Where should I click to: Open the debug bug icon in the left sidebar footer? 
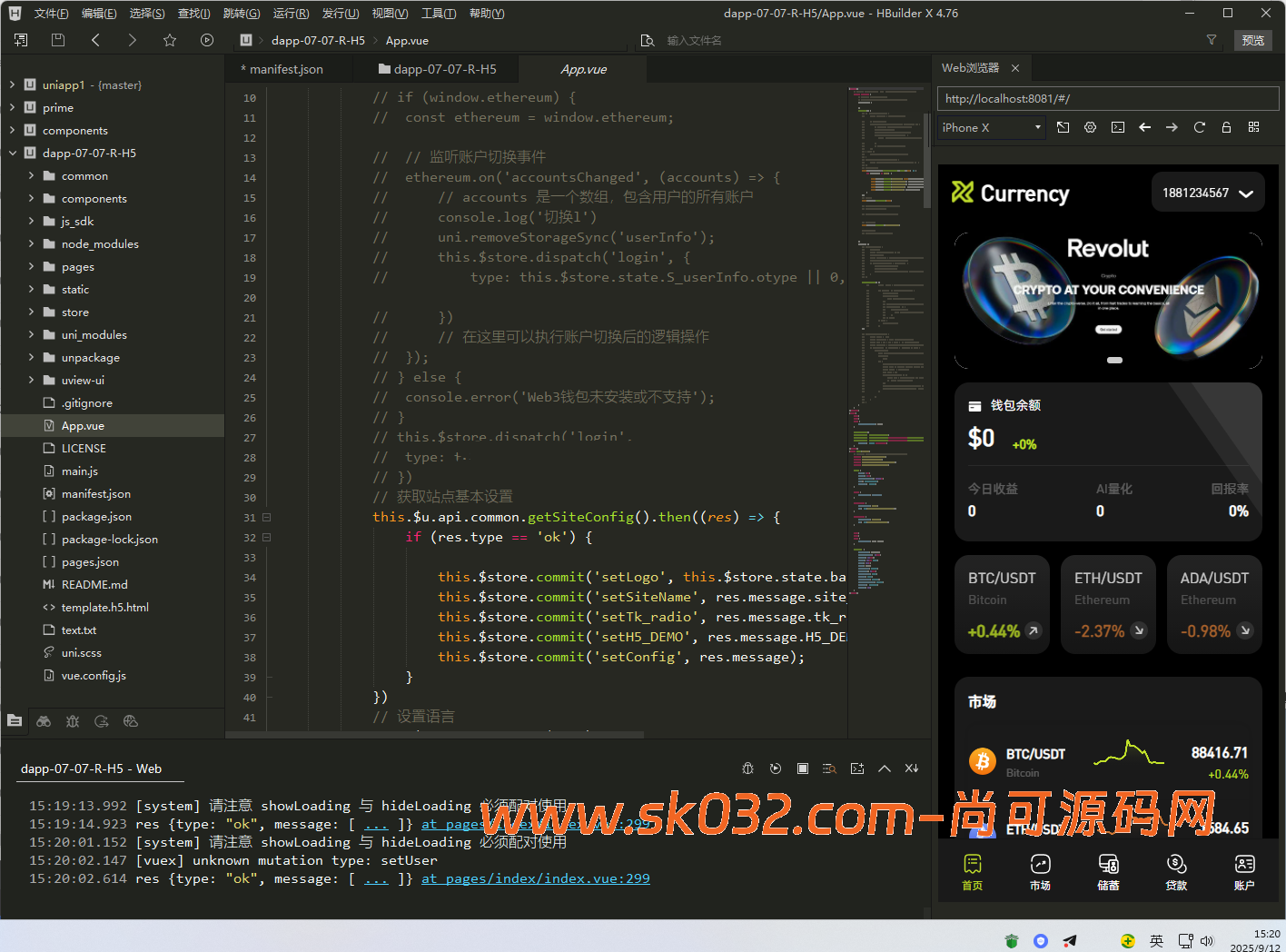click(73, 721)
